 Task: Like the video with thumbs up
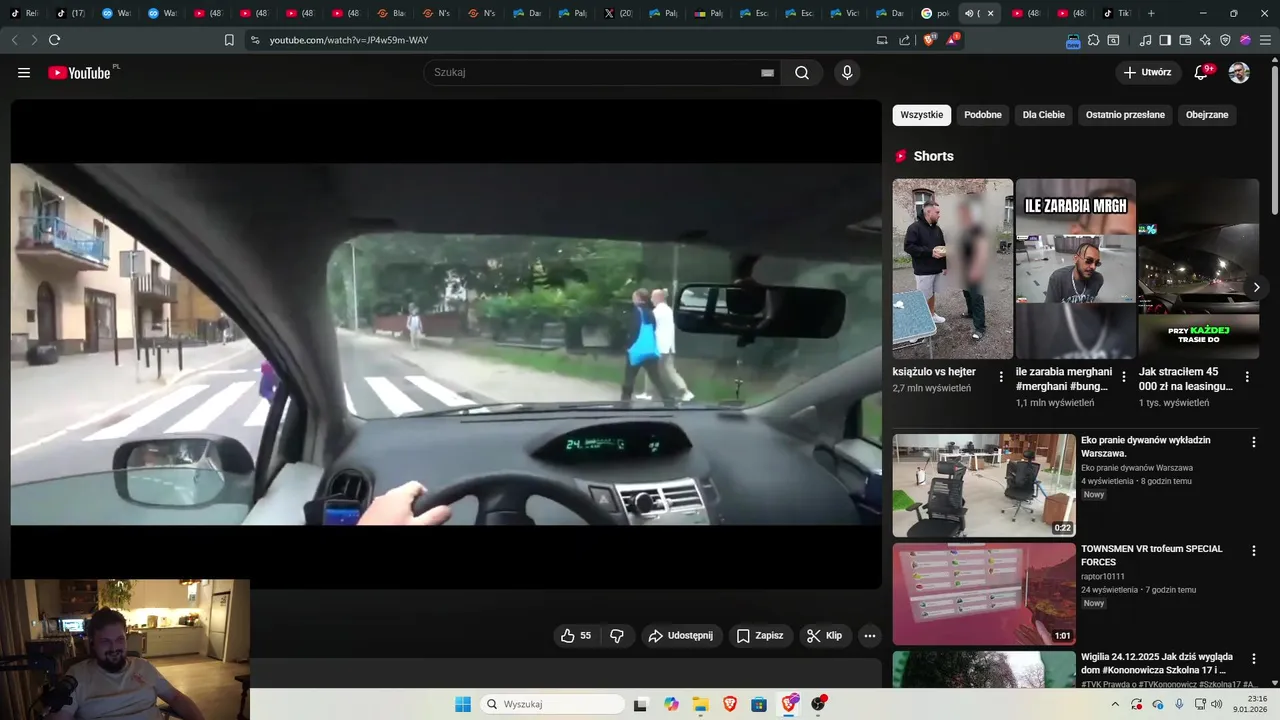(575, 635)
